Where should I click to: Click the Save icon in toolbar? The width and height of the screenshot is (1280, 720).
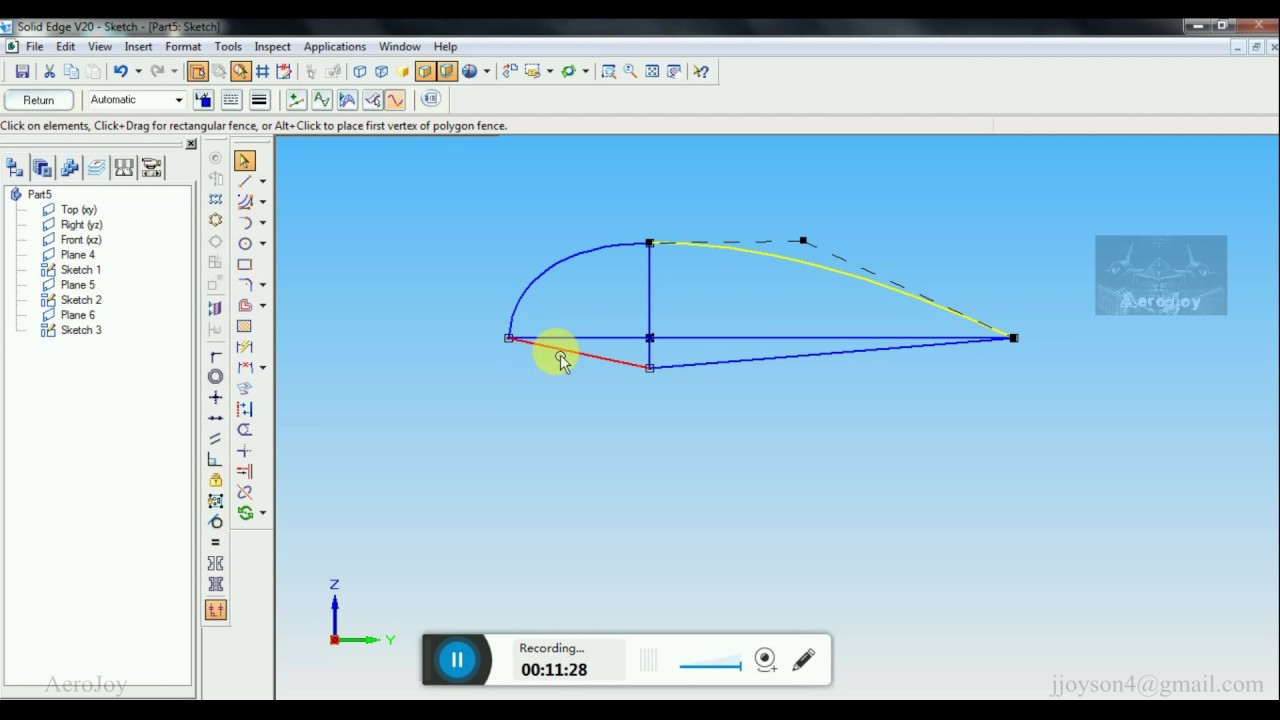coord(22,71)
